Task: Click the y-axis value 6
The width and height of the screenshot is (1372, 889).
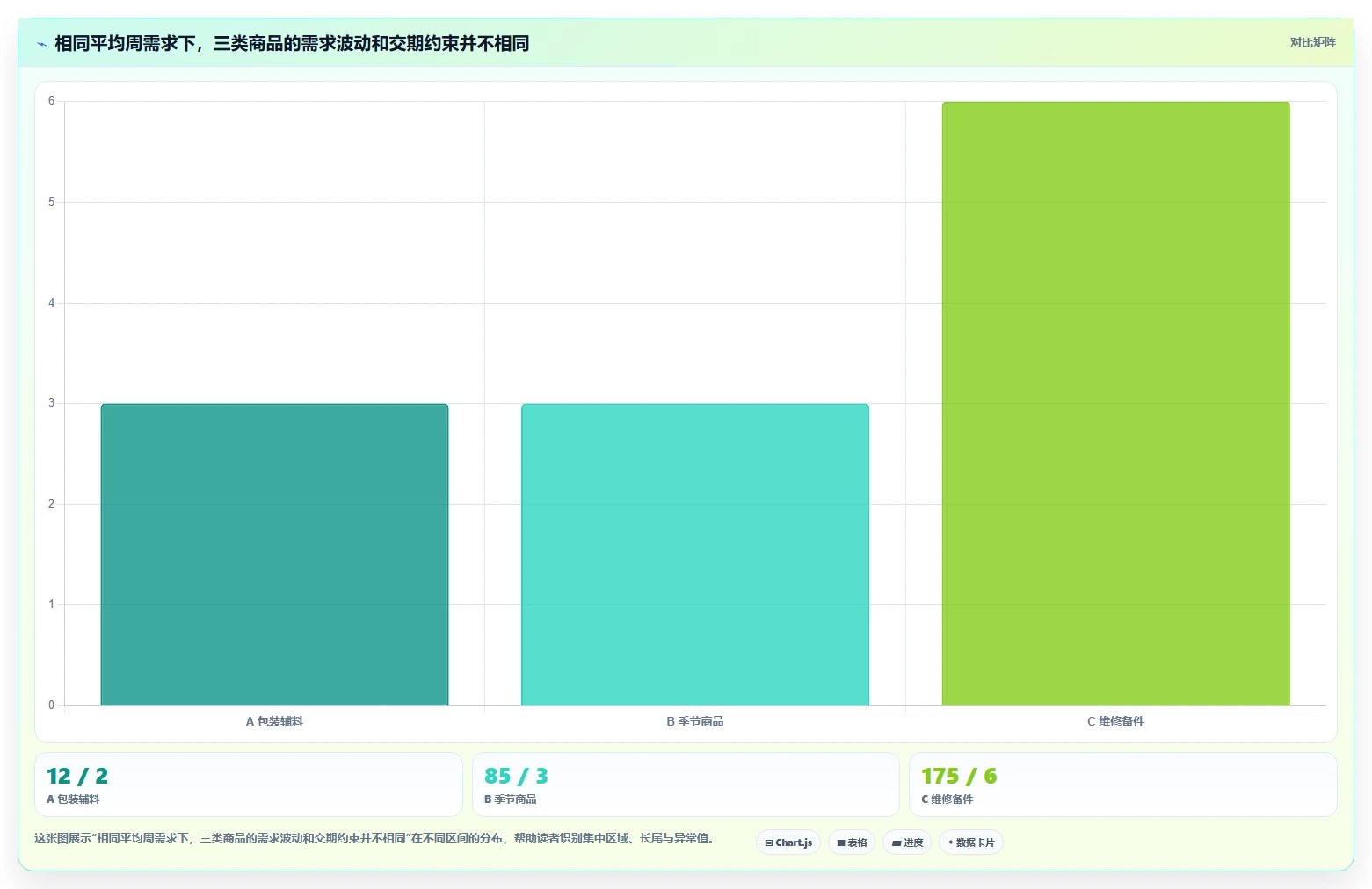Action: [x=51, y=101]
